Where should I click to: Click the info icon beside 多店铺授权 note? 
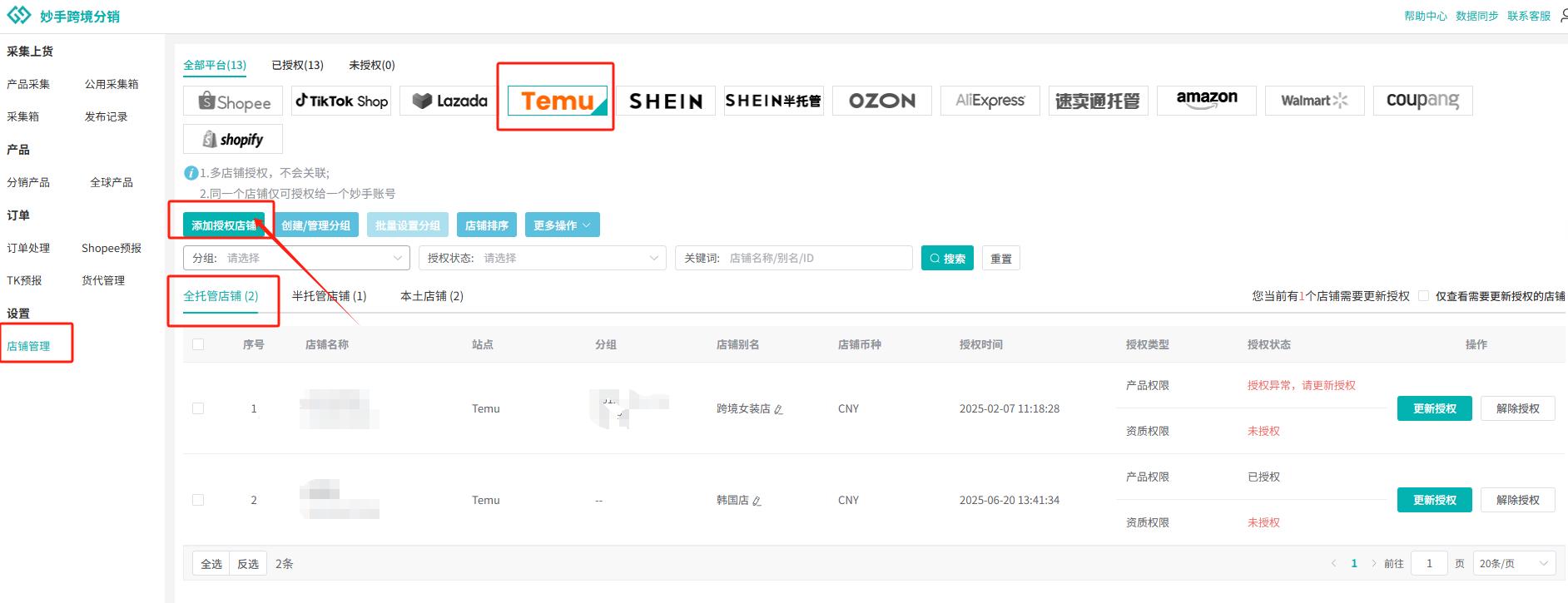pos(191,173)
